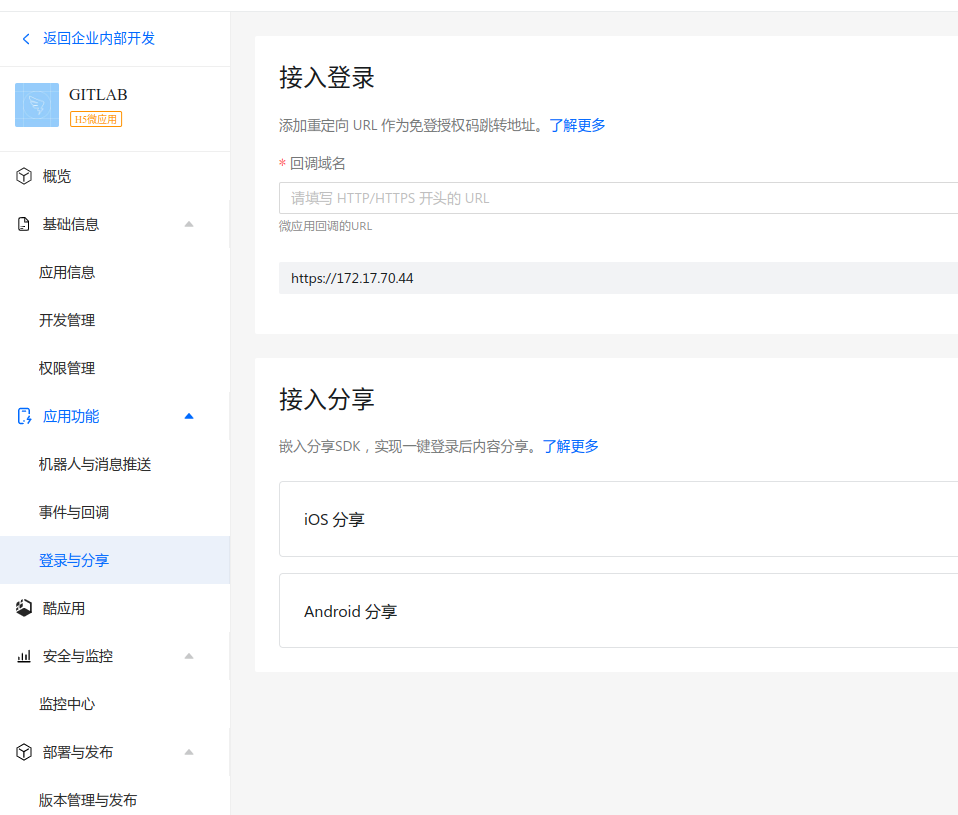The image size is (958, 815).
Task: Open 权限管理 in the sidebar
Action: 67,368
